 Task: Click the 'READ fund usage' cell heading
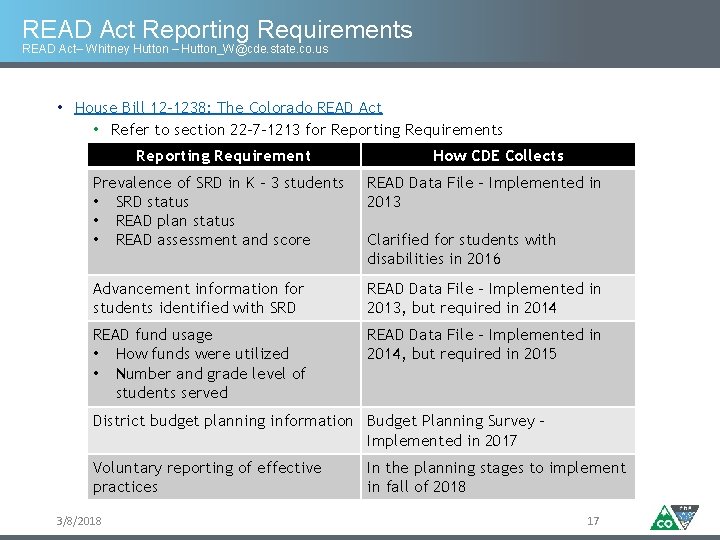152,335
